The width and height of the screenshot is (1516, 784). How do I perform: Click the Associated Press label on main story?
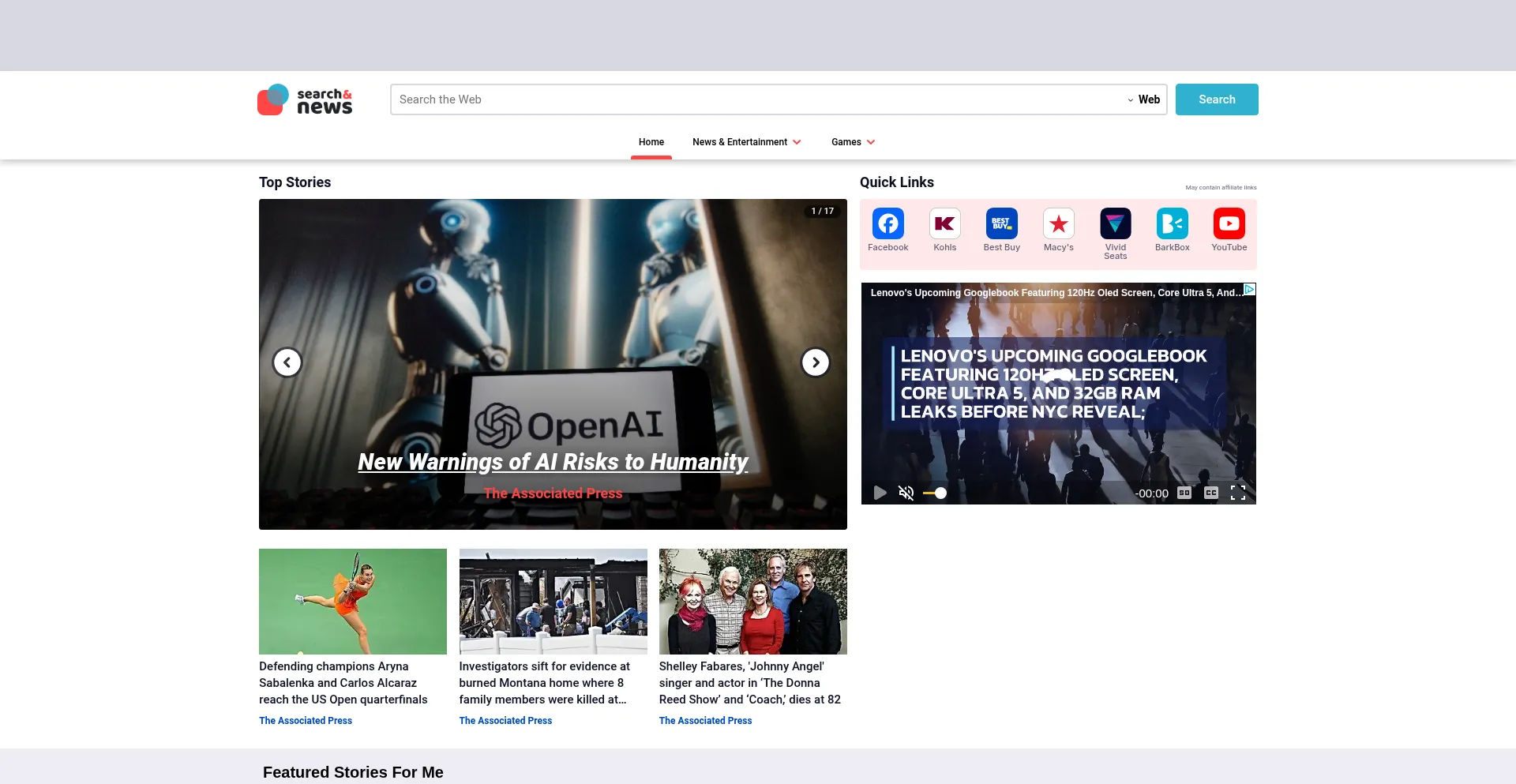pyautogui.click(x=553, y=493)
